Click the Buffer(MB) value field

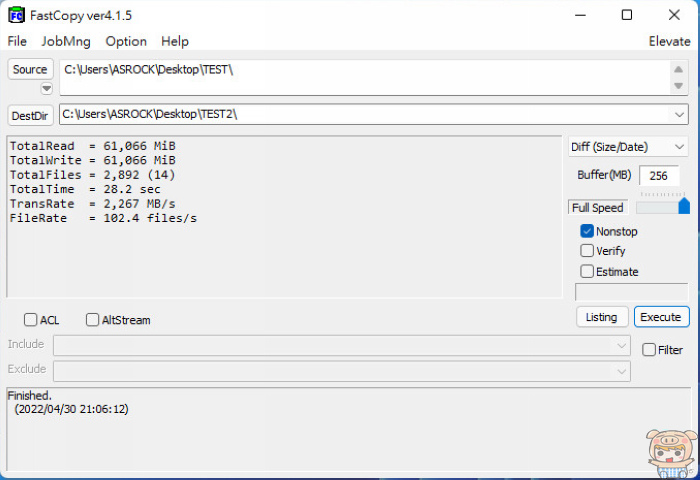click(x=659, y=175)
